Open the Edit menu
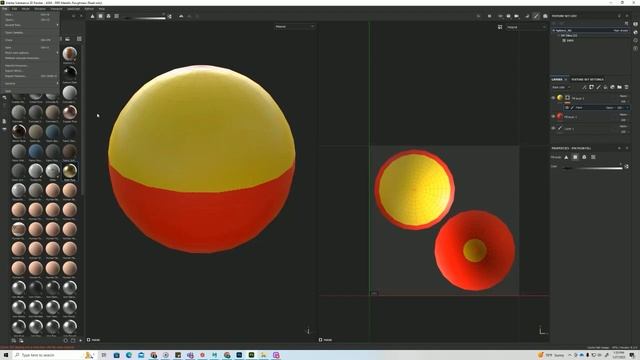 15,9
